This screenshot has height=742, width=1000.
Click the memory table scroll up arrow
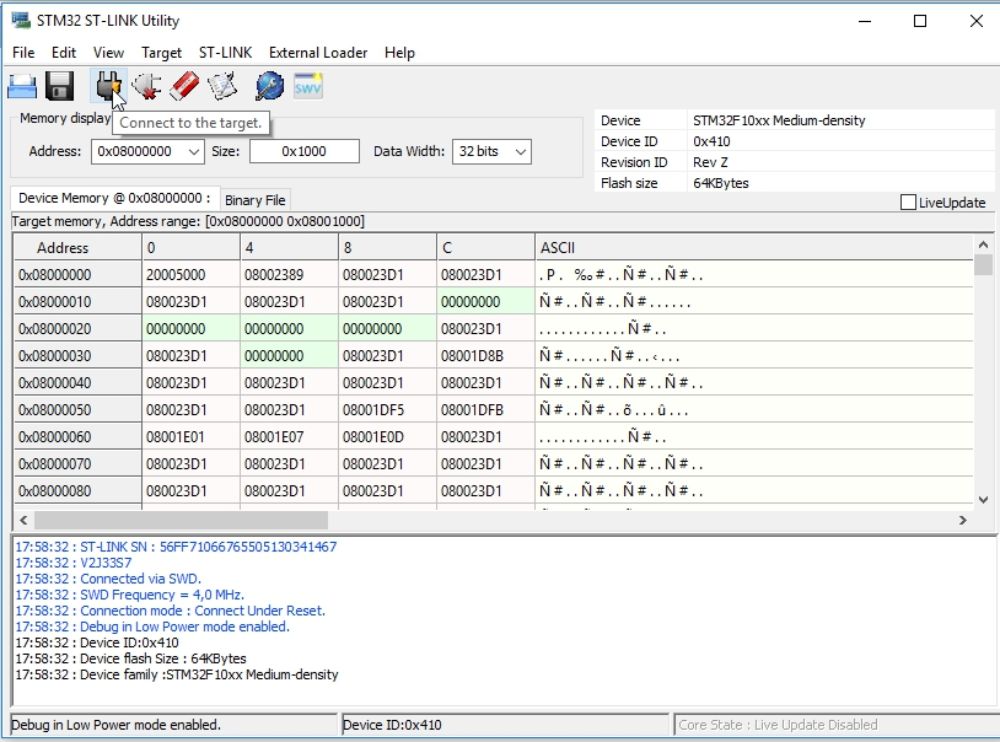[x=983, y=245]
